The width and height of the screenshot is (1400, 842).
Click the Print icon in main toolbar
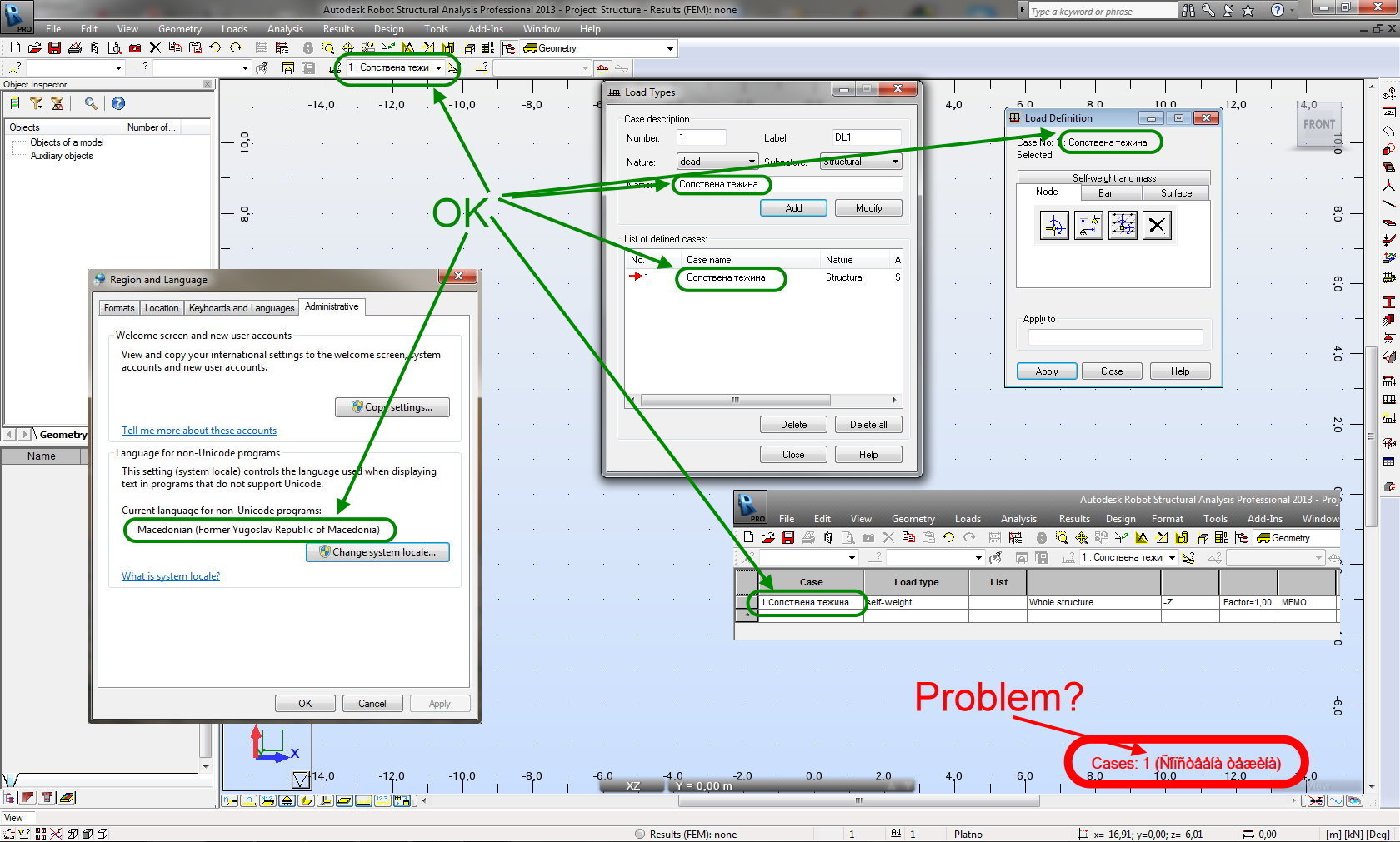point(75,48)
